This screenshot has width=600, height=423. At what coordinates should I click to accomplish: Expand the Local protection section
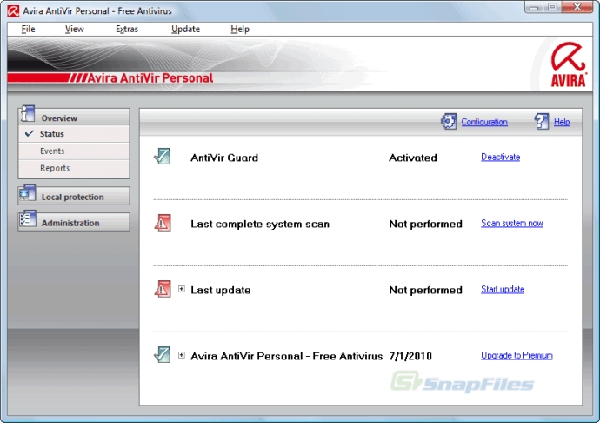[x=73, y=196]
